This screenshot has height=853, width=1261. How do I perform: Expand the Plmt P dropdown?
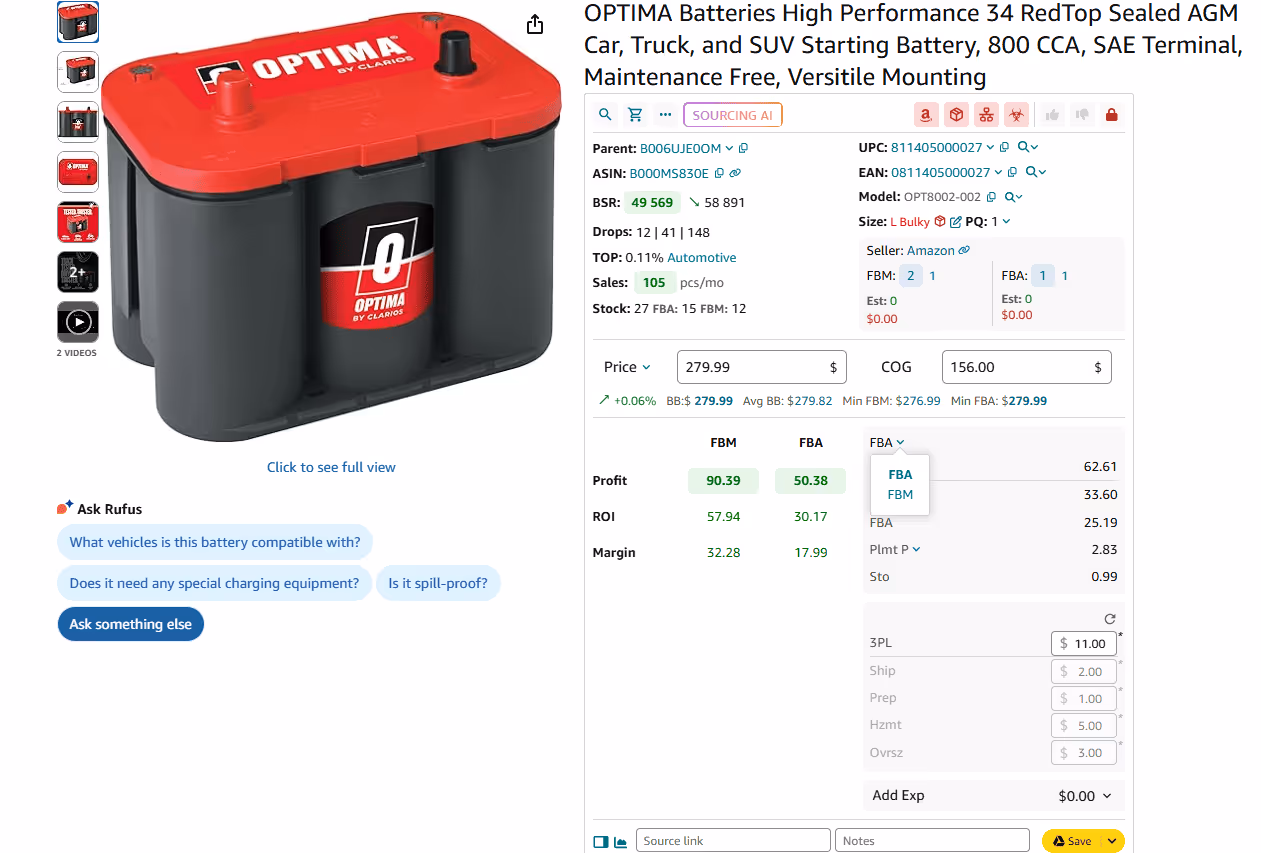[x=895, y=549]
